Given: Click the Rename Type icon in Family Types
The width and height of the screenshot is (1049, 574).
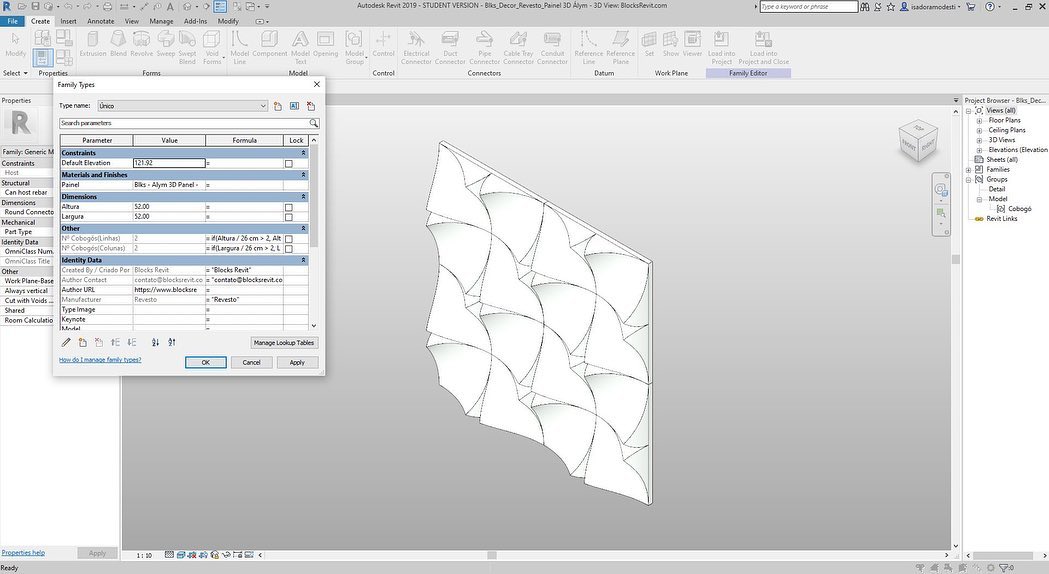Looking at the screenshot, I should (x=294, y=106).
